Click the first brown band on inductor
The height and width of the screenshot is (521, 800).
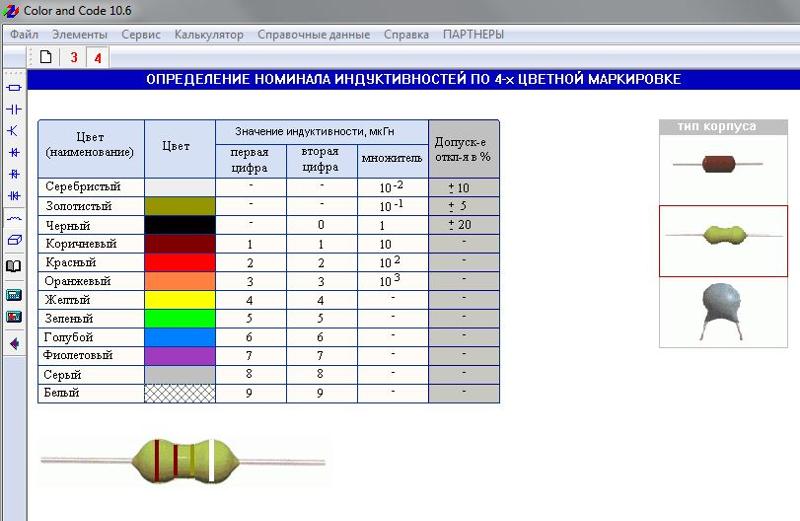click(x=157, y=460)
